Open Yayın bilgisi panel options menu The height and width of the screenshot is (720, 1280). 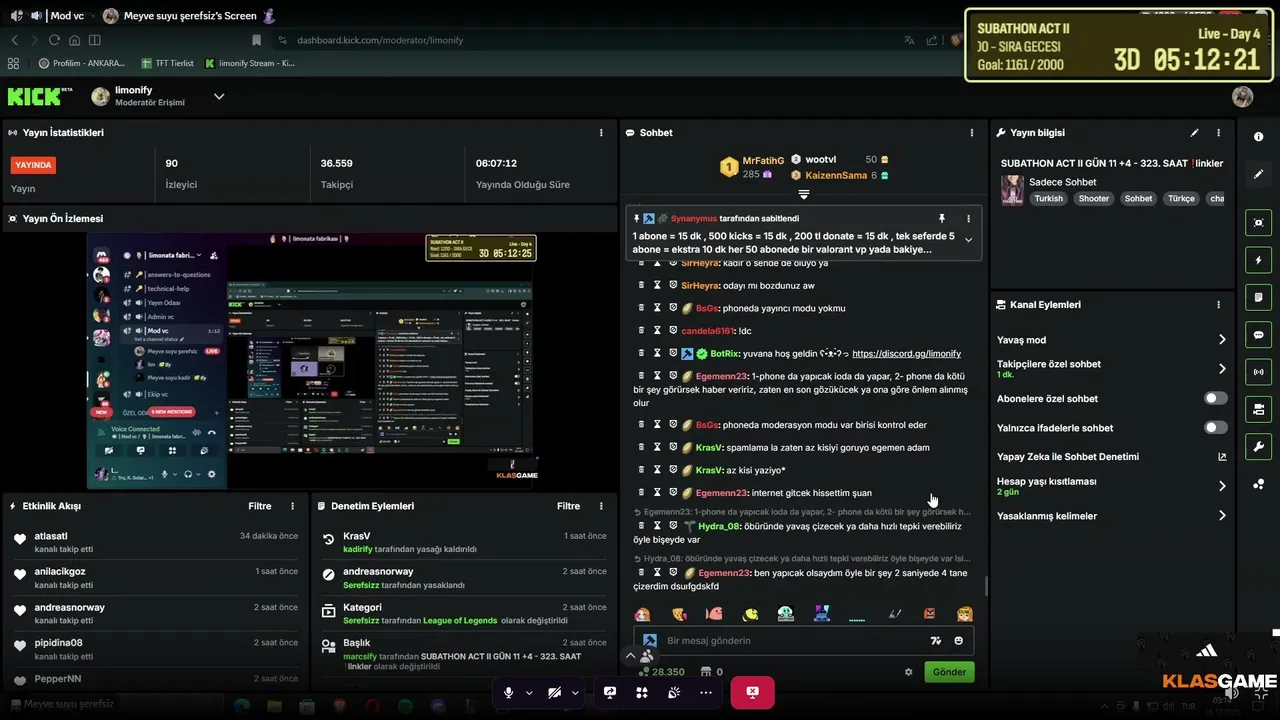click(1218, 132)
